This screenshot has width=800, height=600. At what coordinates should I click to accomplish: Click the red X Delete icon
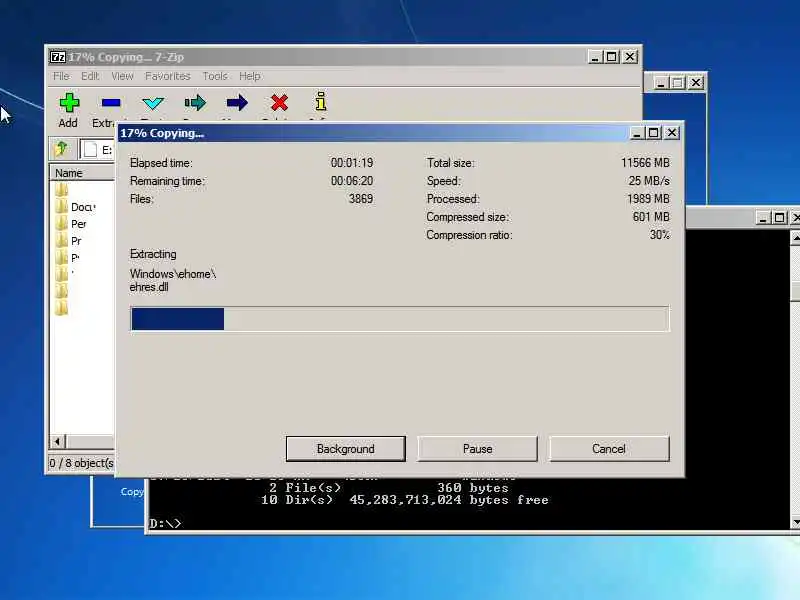click(279, 103)
